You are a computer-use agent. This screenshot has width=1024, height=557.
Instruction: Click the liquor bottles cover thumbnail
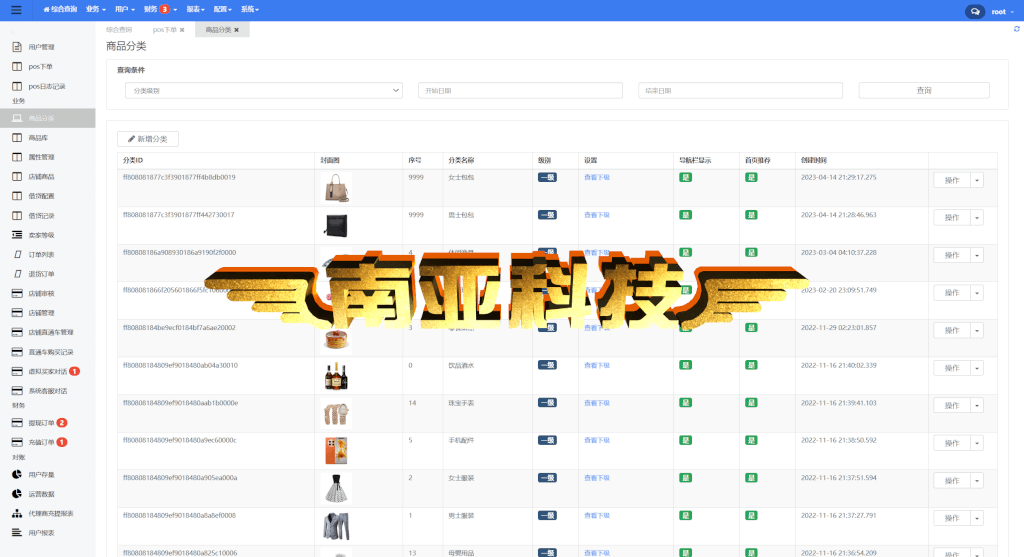336,376
